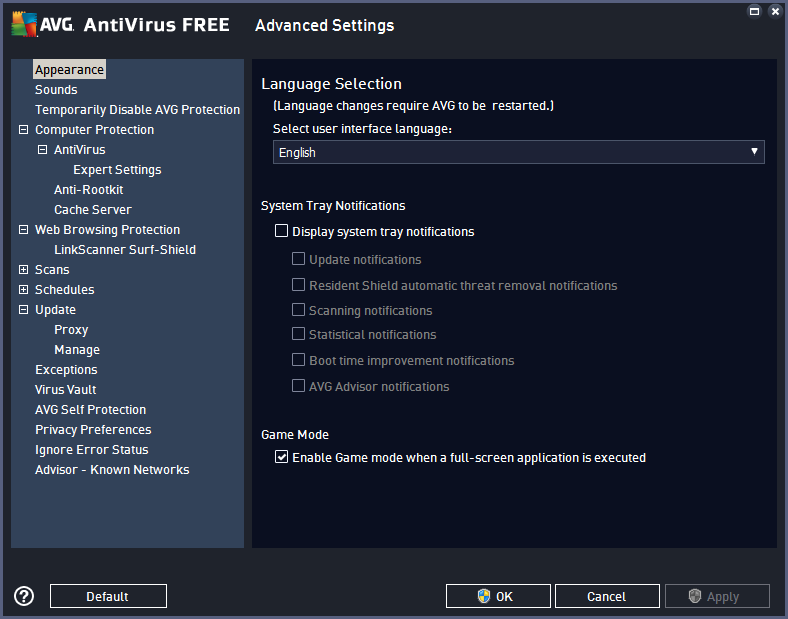Image resolution: width=788 pixels, height=619 pixels.
Task: Open the user interface language dropdown
Action: [x=519, y=152]
